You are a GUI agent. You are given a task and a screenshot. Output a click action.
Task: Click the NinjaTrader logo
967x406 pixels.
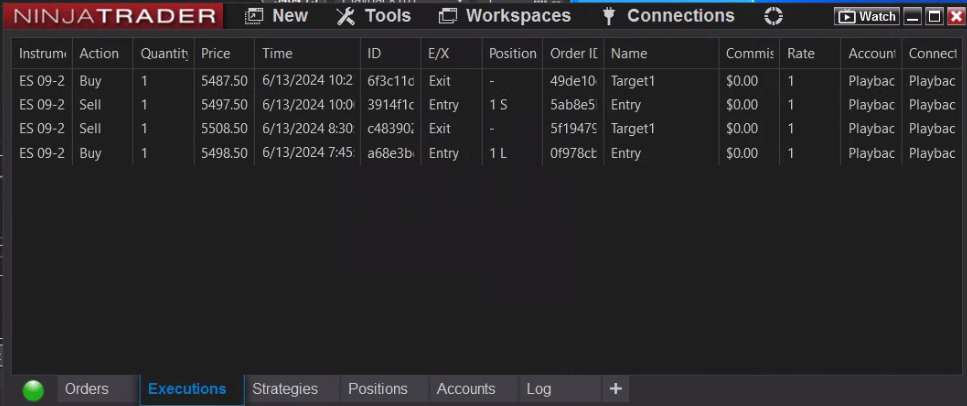(x=115, y=16)
